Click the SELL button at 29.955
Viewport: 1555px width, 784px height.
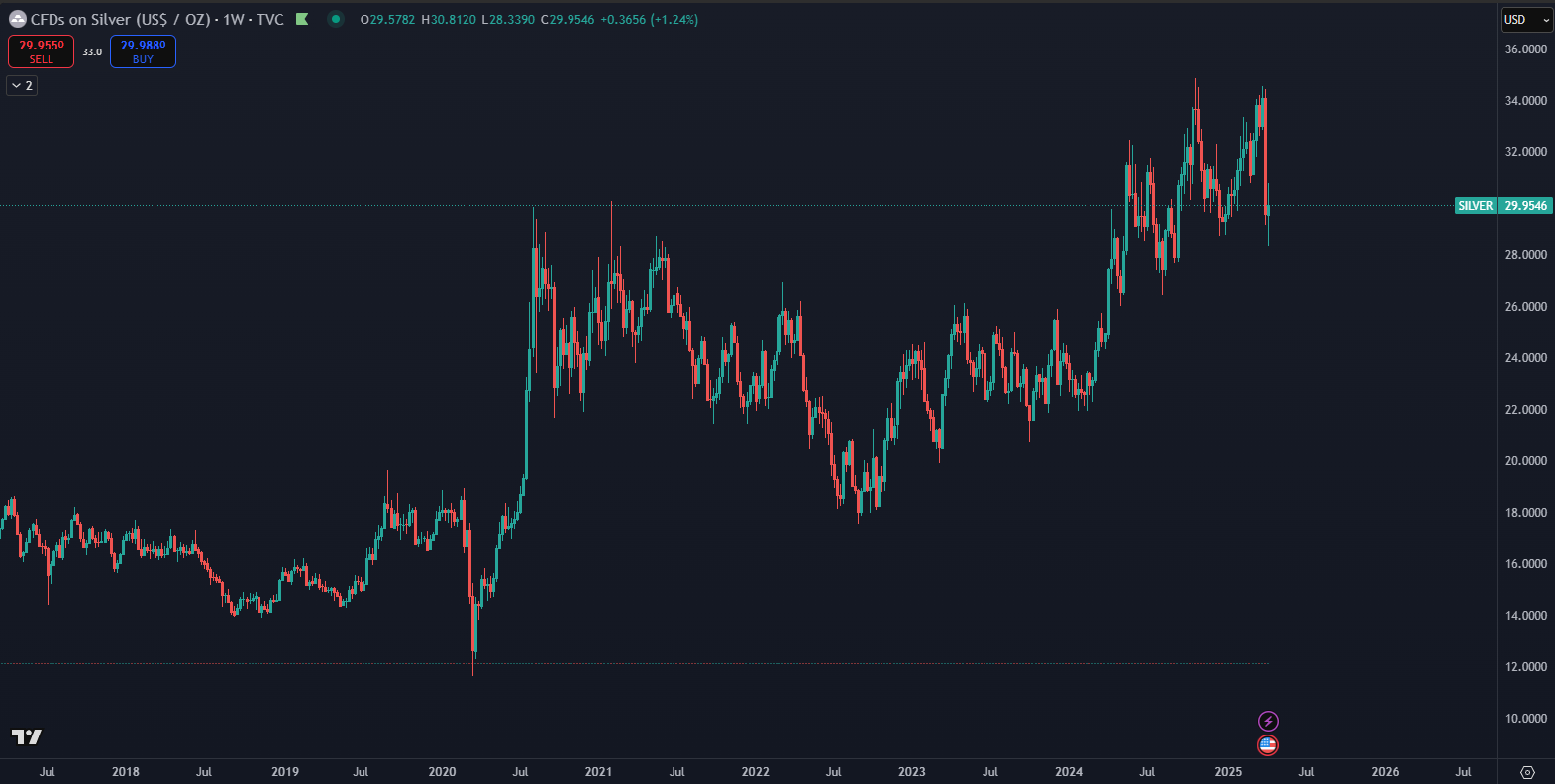(x=41, y=51)
